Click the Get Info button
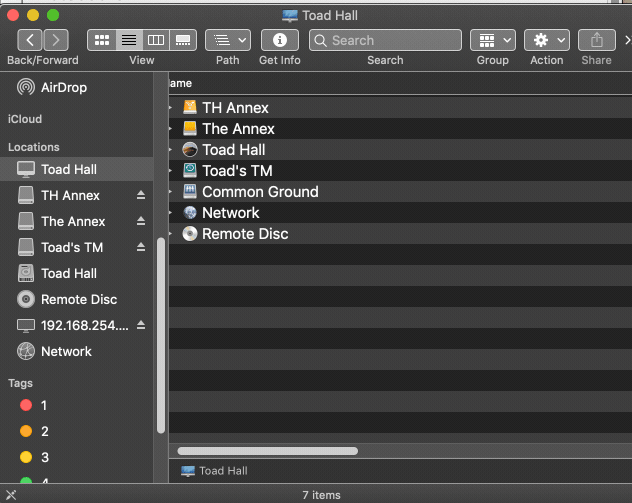The image size is (632, 503). point(280,40)
